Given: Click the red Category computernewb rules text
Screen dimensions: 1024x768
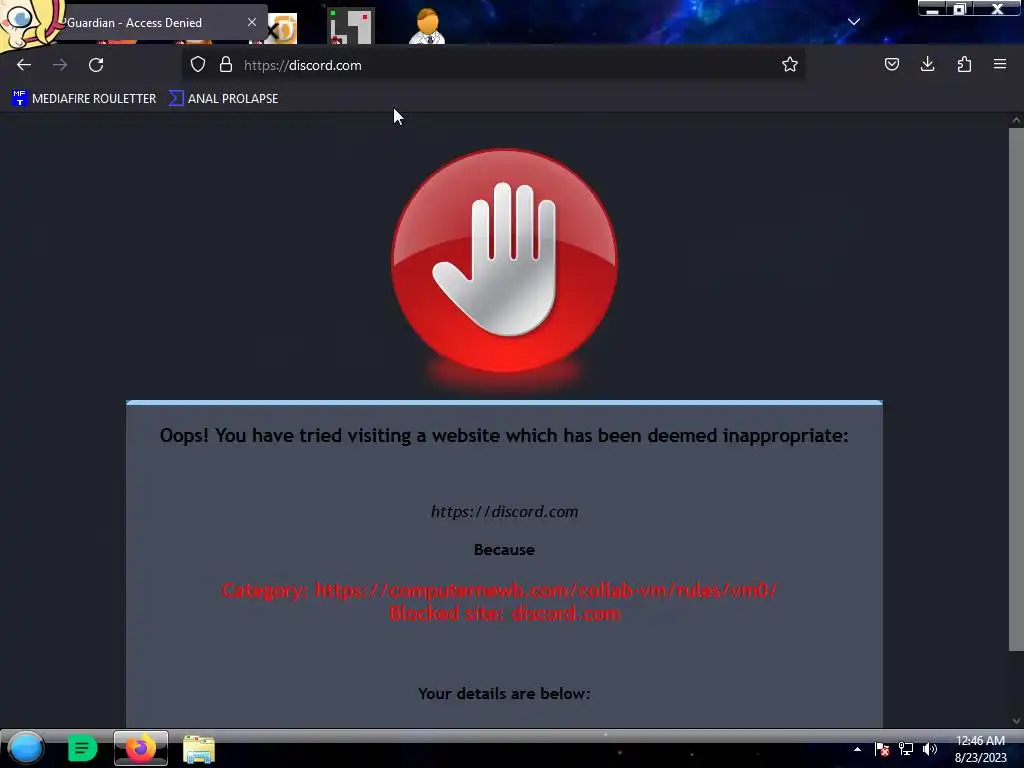Looking at the screenshot, I should click(x=500, y=590).
